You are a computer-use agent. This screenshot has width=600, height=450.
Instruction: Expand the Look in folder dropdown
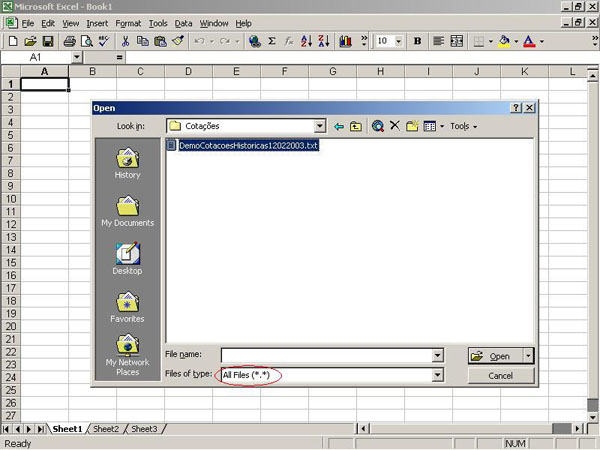coord(320,126)
